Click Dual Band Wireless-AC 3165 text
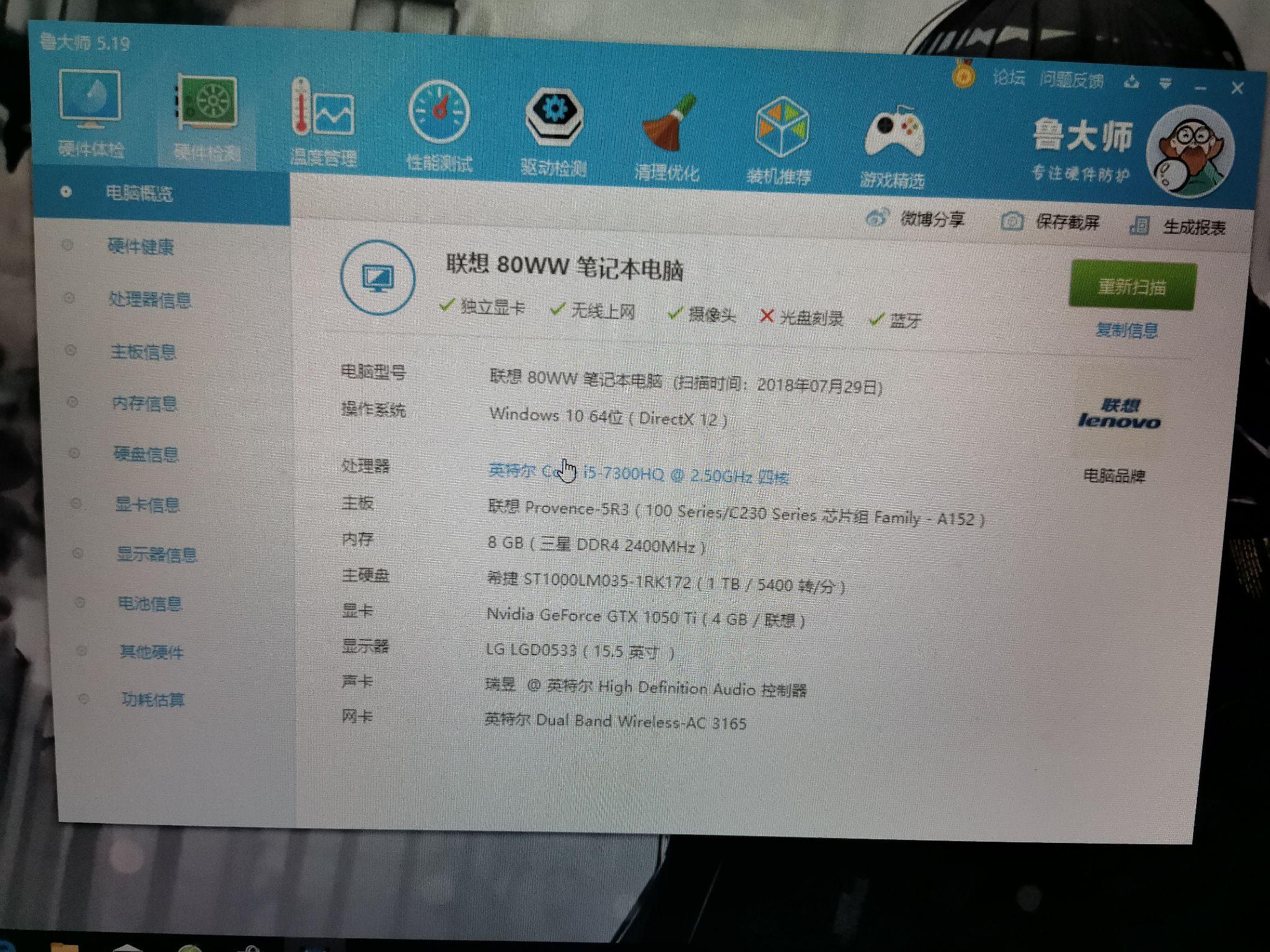Viewport: 1270px width, 952px height. click(x=616, y=720)
